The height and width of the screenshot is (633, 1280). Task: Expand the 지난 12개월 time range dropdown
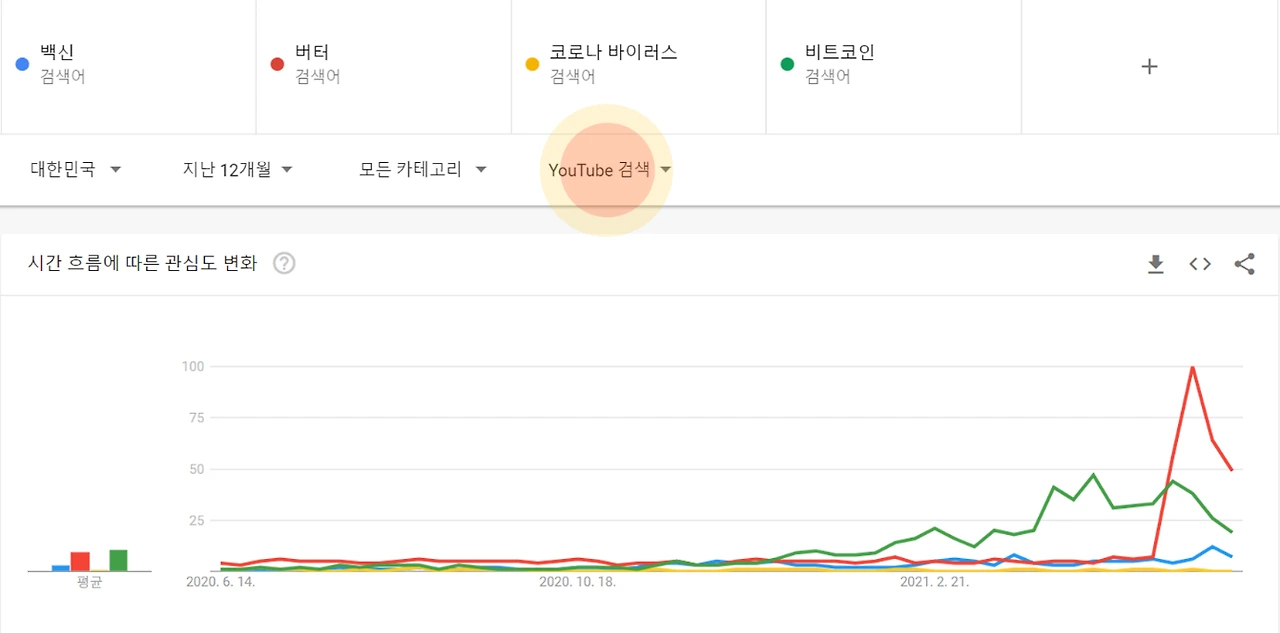click(238, 170)
